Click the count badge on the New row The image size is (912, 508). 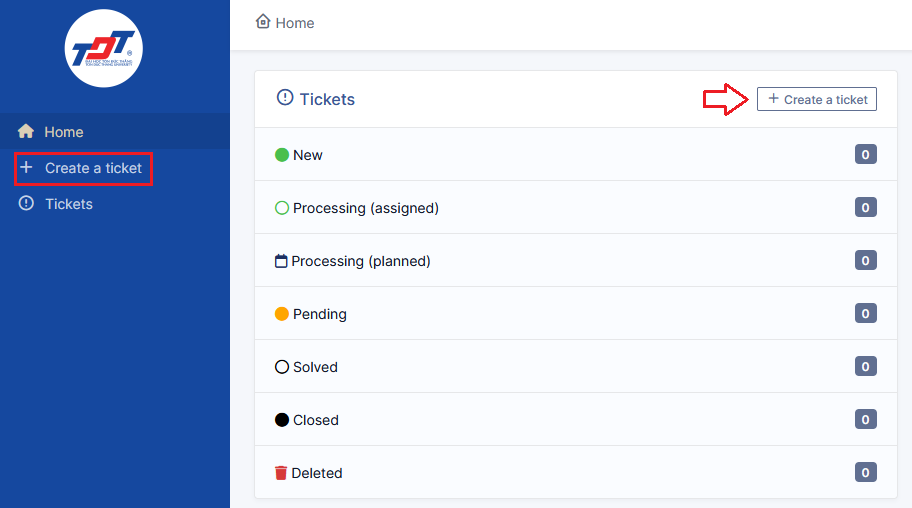pyautogui.click(x=865, y=154)
